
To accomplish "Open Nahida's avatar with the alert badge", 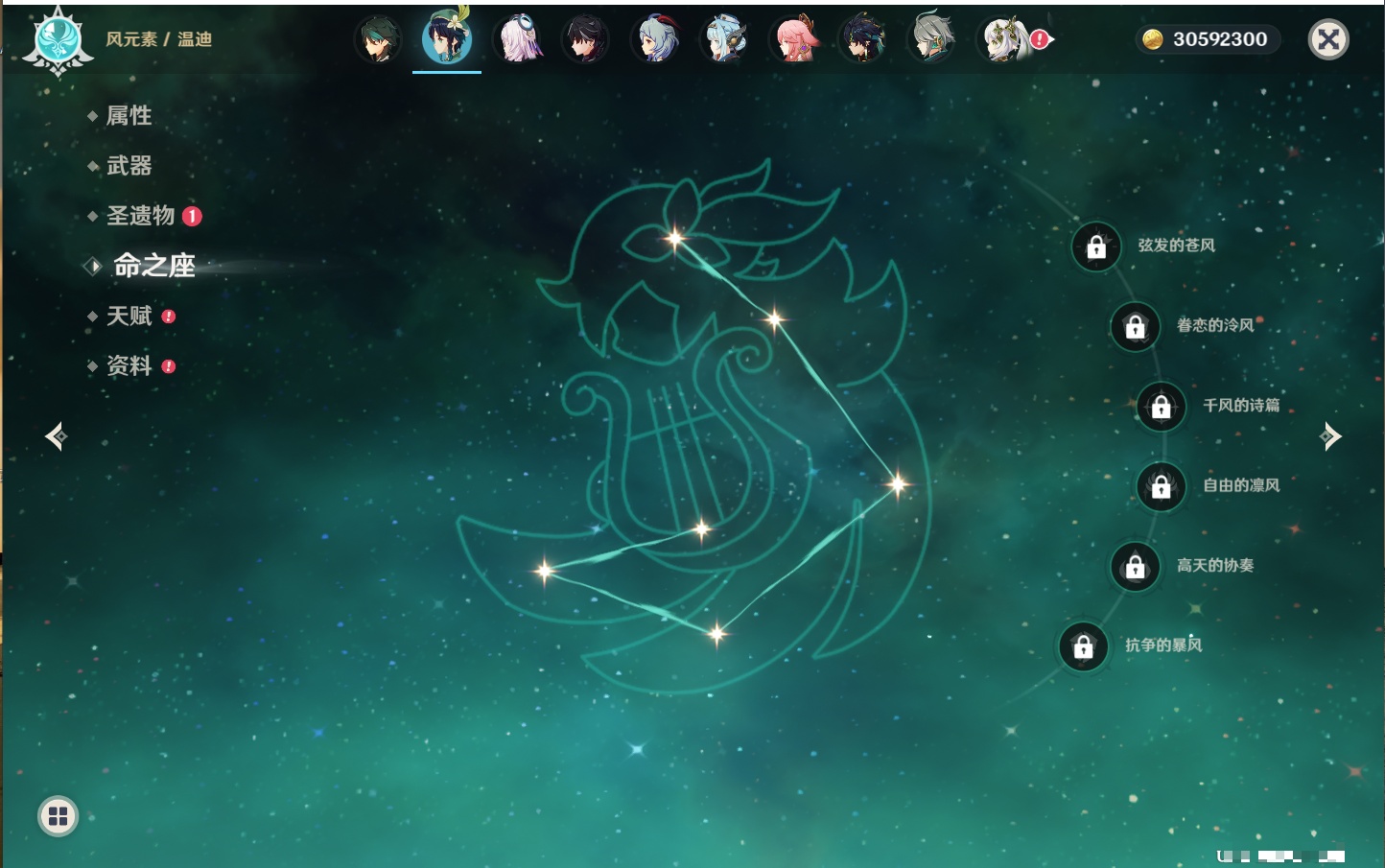I will pos(1003,40).
